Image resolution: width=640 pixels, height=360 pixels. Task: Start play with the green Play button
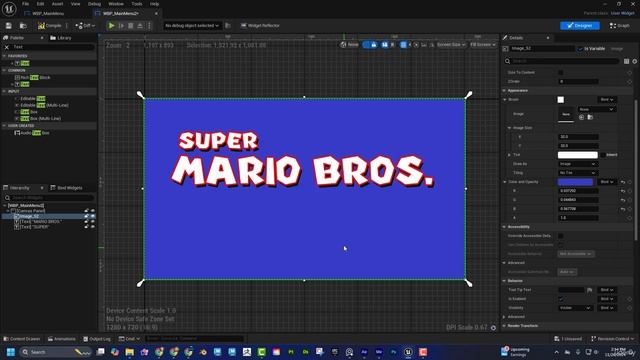pos(111,26)
